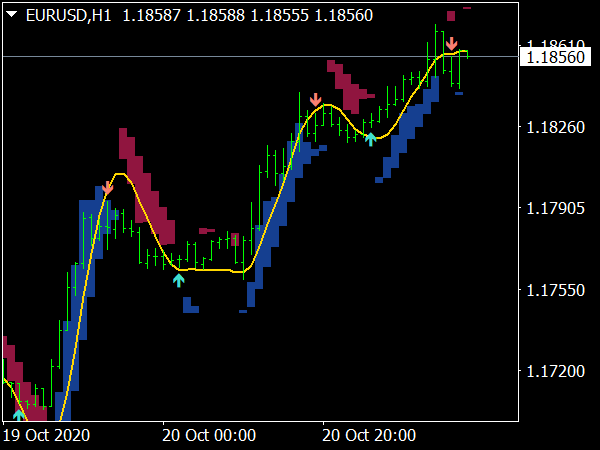Click the cyan buy arrow near 1.18260 level
600x450 pixels.
point(370,139)
